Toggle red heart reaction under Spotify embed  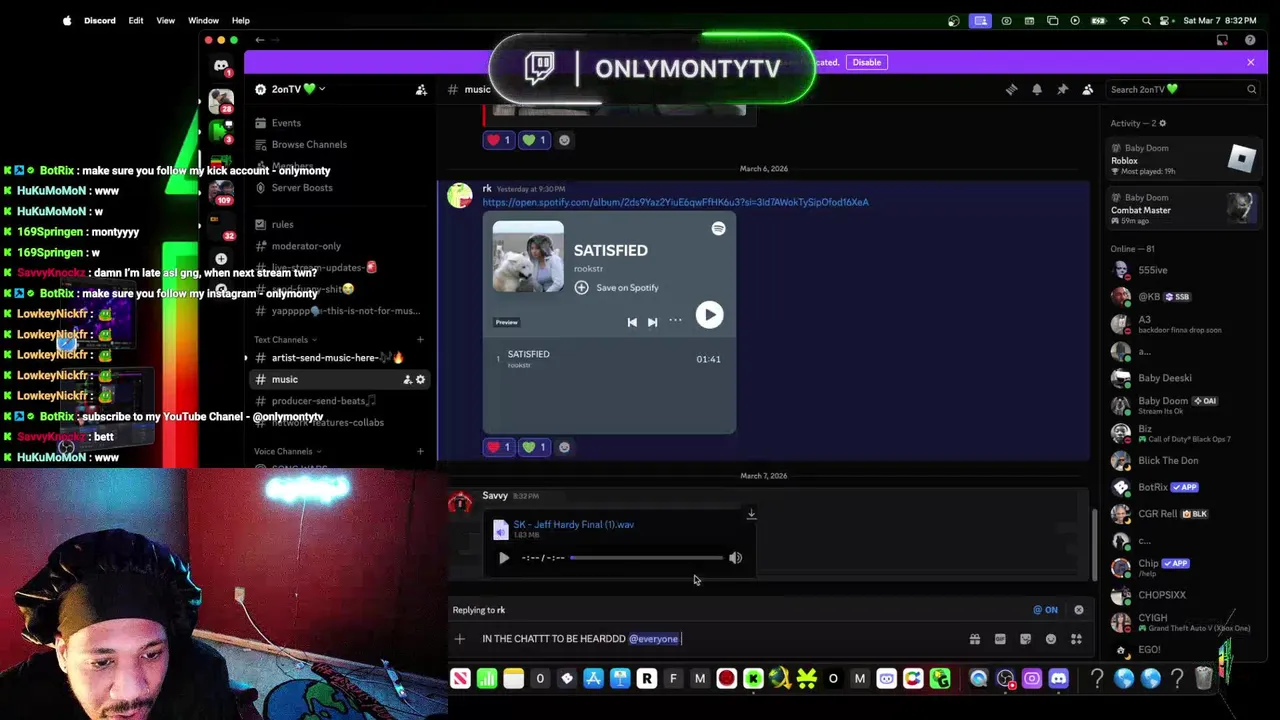coord(499,447)
